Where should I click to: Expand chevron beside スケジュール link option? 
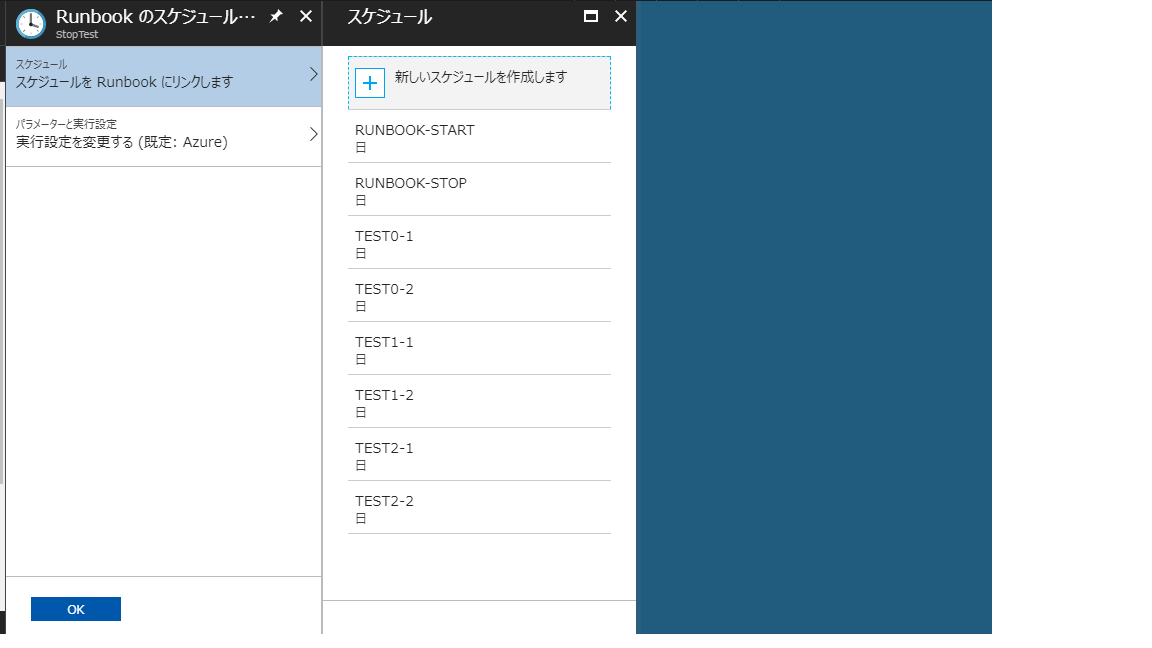[314, 74]
